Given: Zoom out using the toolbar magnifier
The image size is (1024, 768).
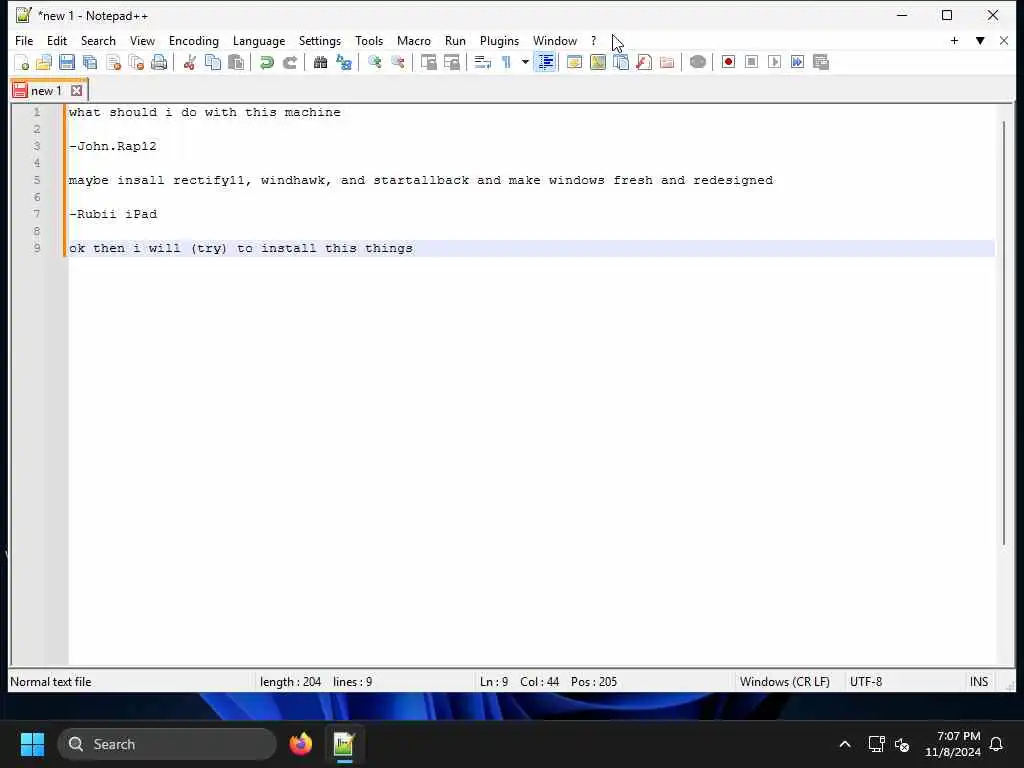Looking at the screenshot, I should (x=397, y=62).
